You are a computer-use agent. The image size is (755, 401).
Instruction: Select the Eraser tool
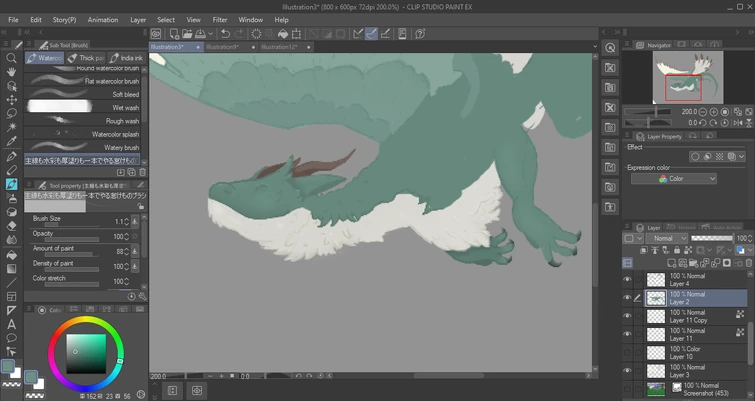click(12, 226)
